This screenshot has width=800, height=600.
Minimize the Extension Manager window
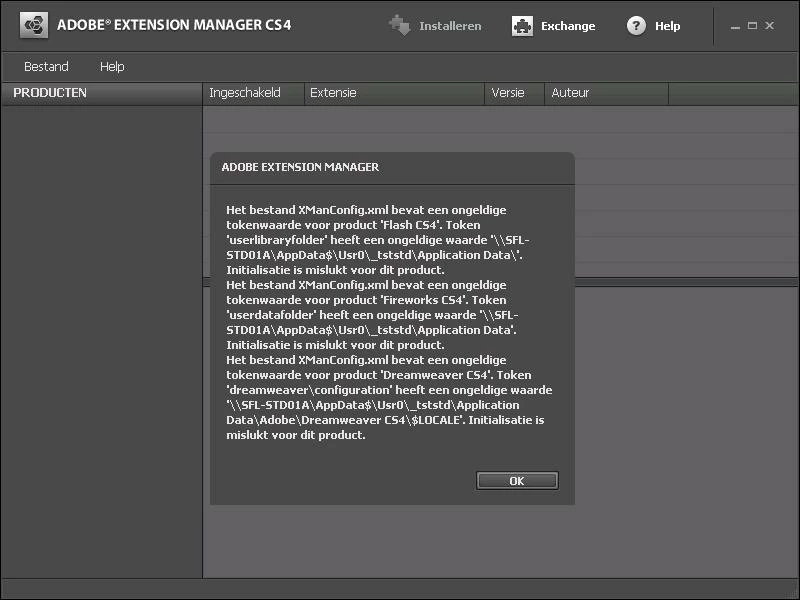tap(735, 26)
